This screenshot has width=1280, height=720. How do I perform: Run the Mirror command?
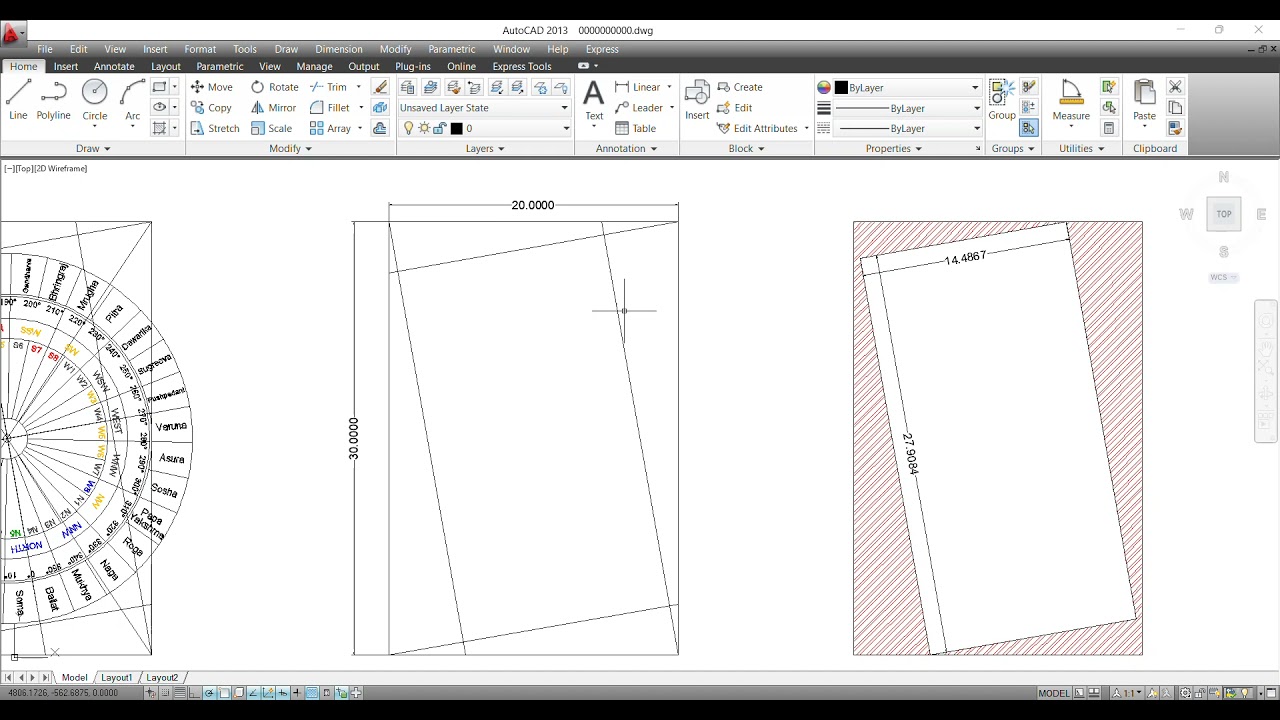coord(274,108)
